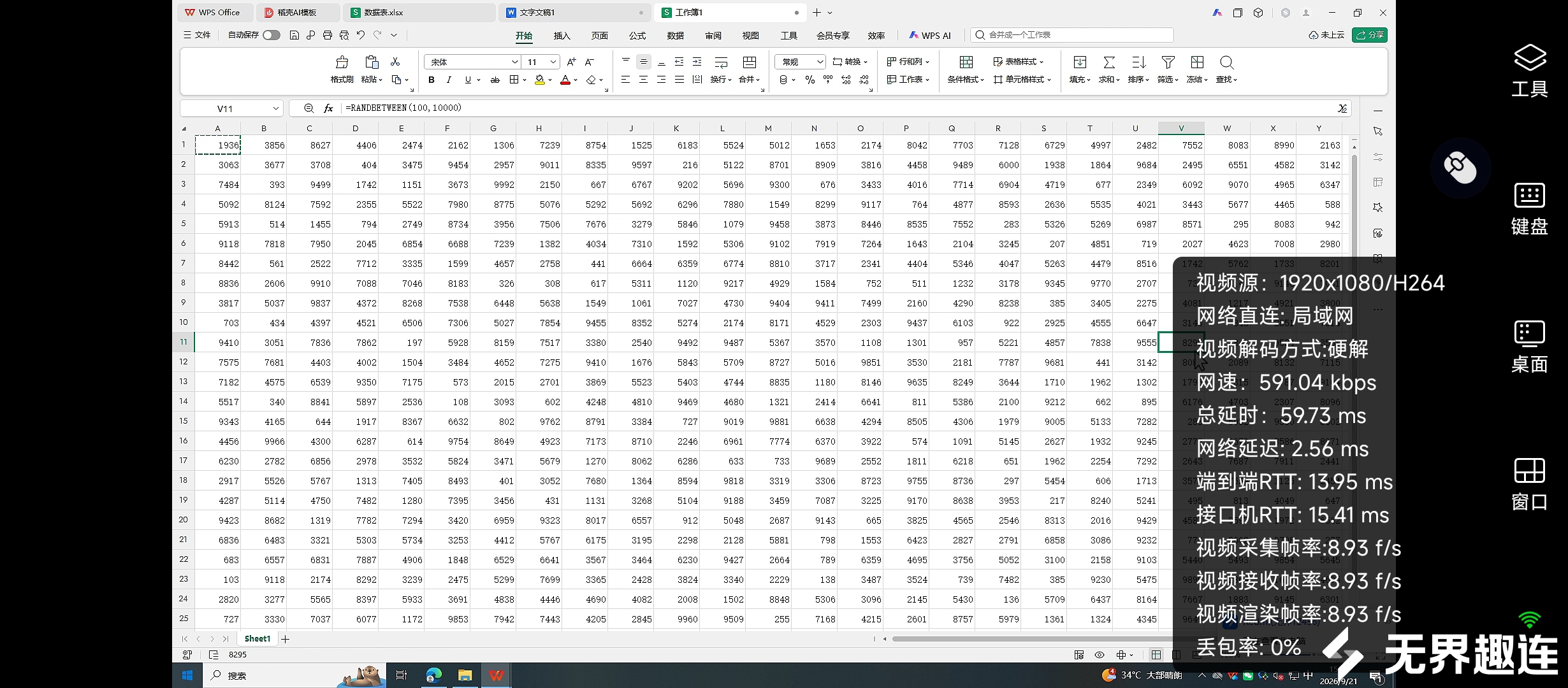
Task: Expand the Name Box dropdown showing V11
Action: (275, 108)
